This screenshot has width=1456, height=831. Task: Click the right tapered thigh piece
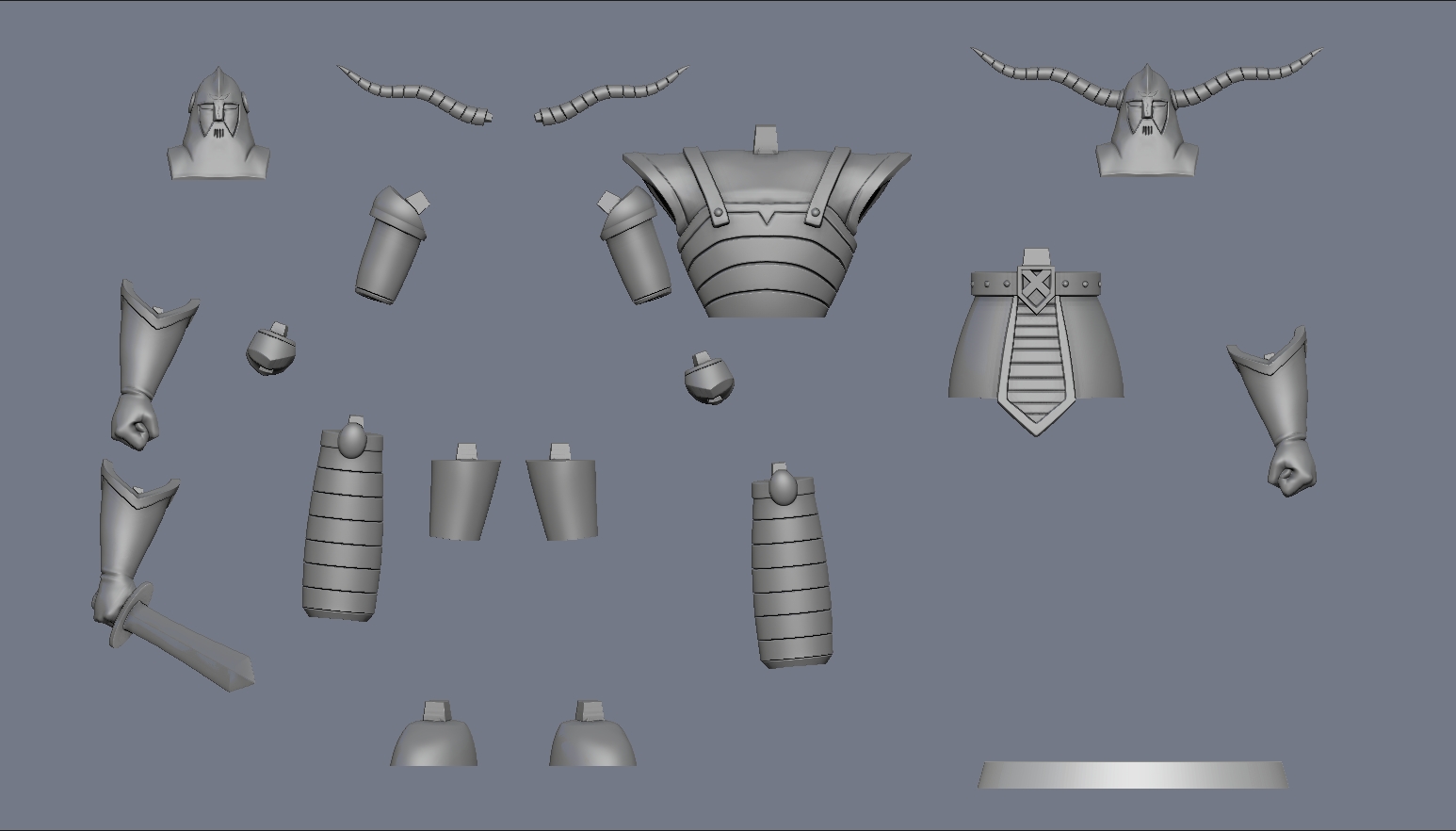click(562, 493)
